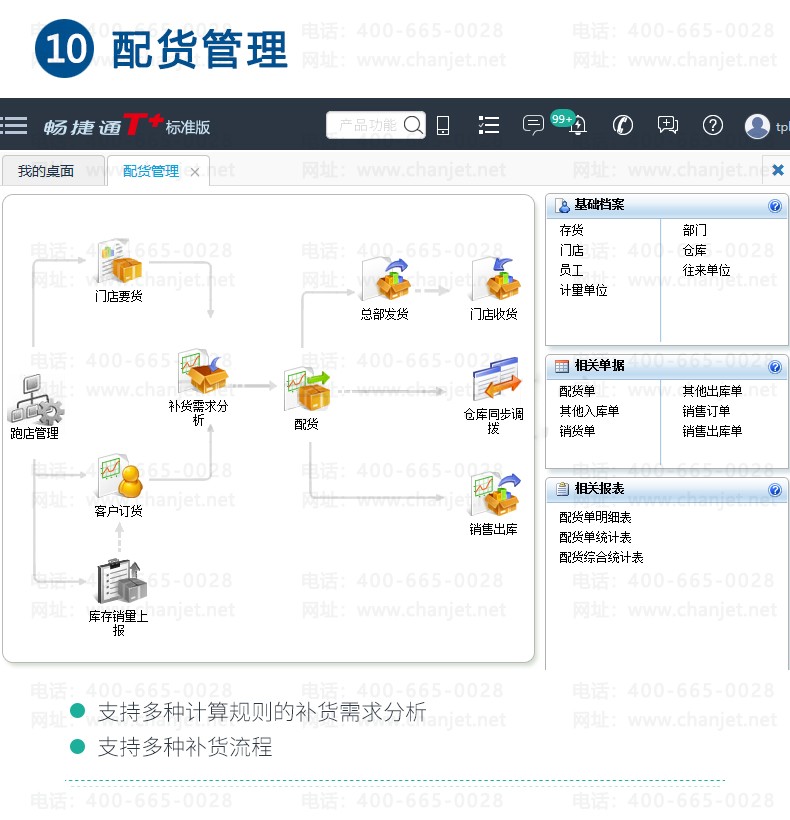790x820 pixels.
Task: Open the 总部发货 icon
Action: pos(386,280)
